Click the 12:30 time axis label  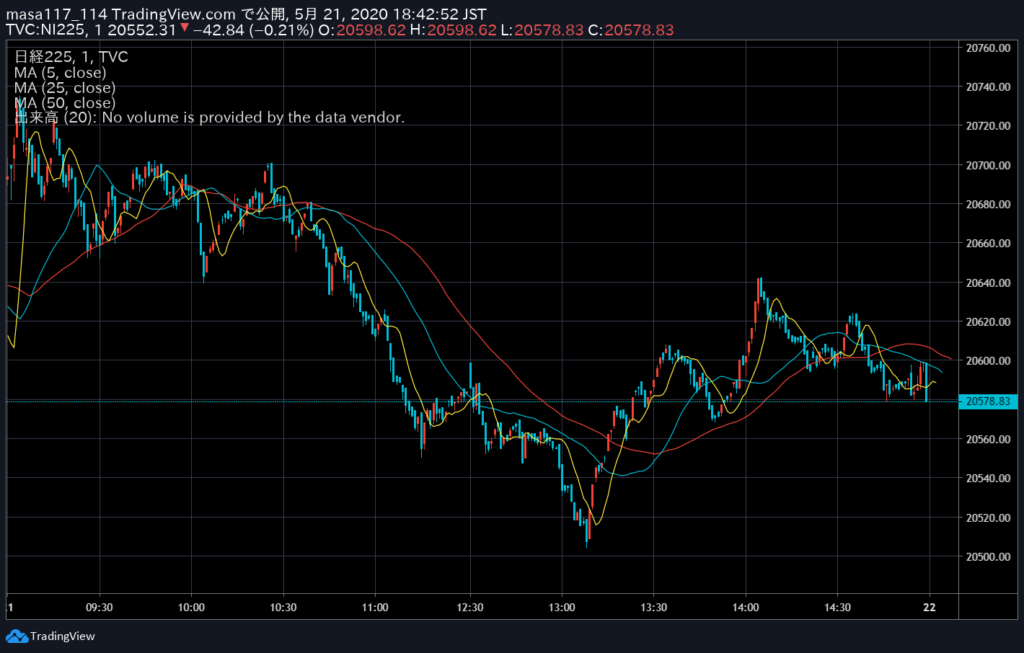(470, 607)
